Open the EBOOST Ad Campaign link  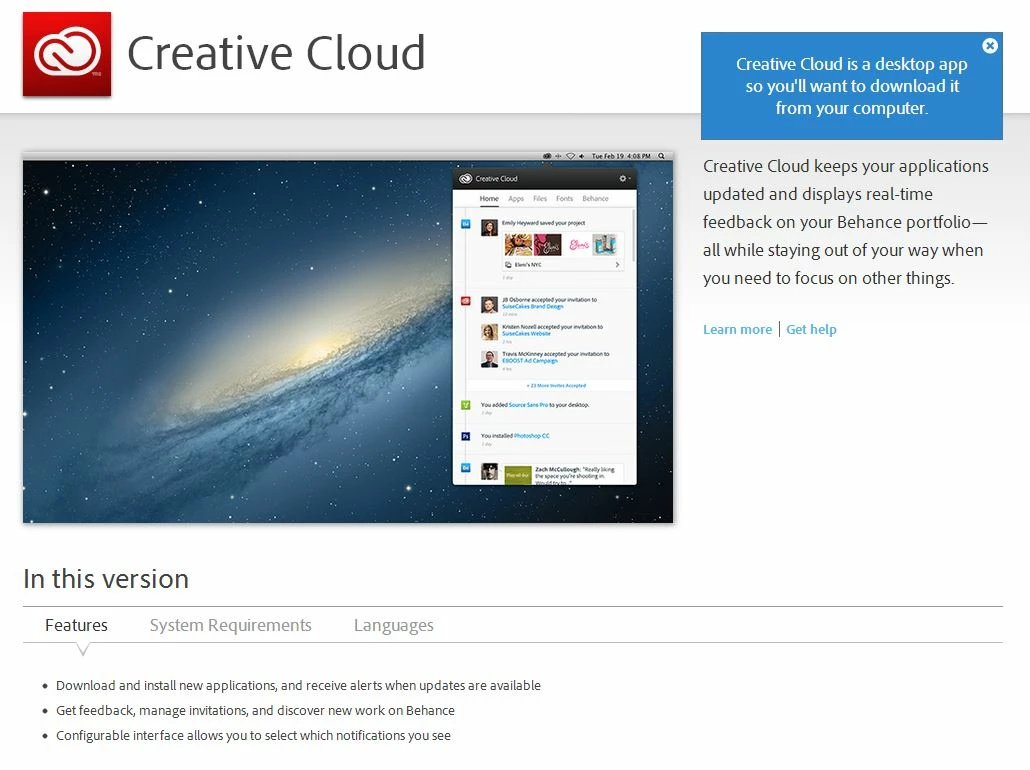click(x=530, y=361)
